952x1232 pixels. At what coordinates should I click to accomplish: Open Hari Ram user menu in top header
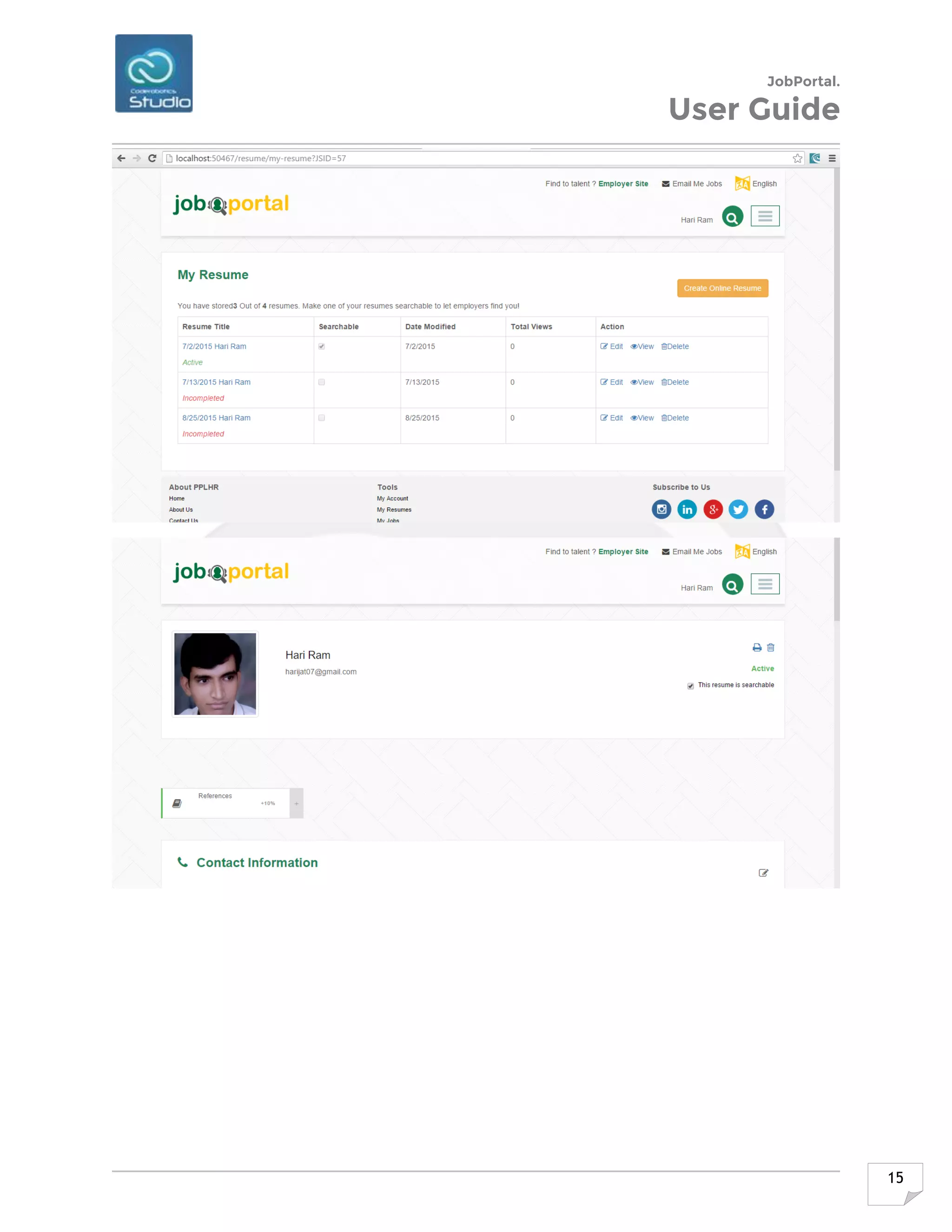pyautogui.click(x=696, y=220)
